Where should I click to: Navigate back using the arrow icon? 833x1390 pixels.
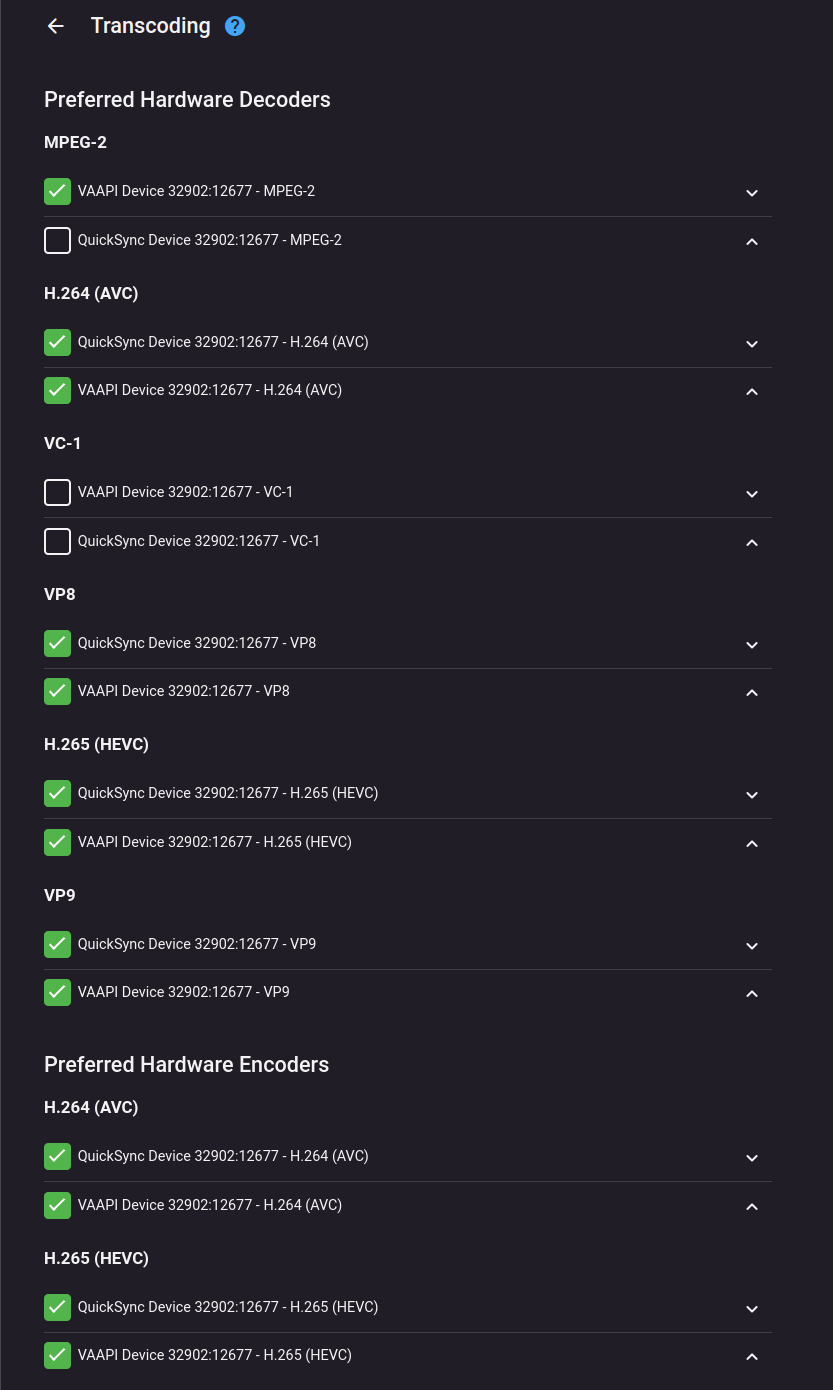55,26
